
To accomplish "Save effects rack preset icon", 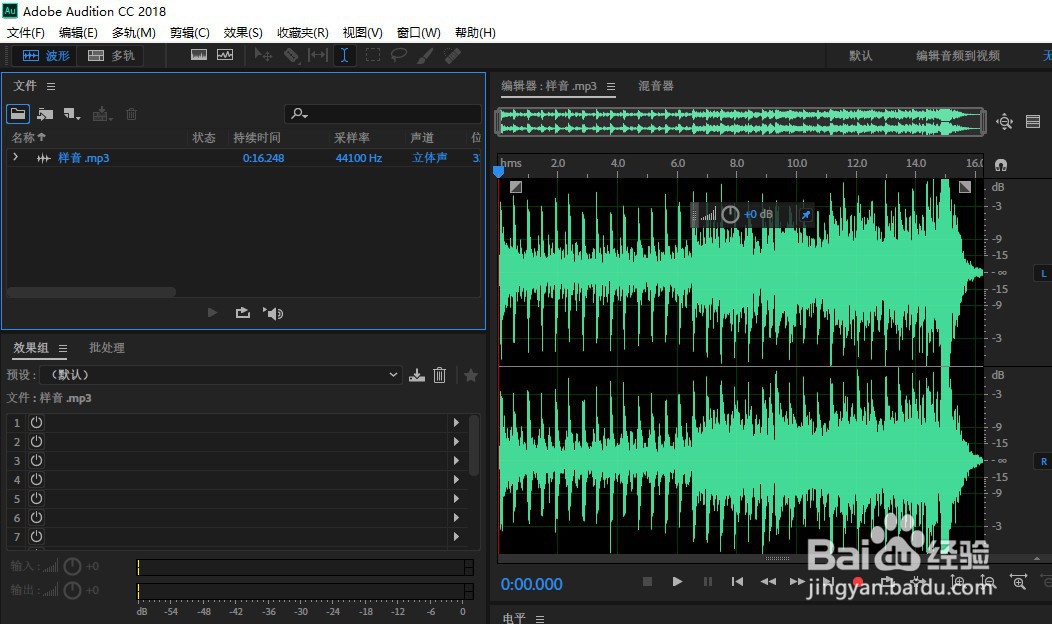I will [417, 375].
